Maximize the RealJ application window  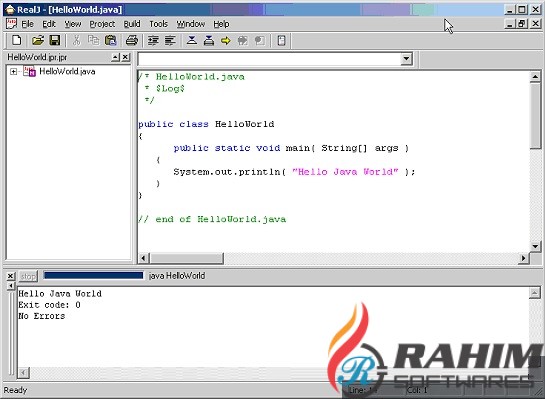pyautogui.click(x=522, y=9)
